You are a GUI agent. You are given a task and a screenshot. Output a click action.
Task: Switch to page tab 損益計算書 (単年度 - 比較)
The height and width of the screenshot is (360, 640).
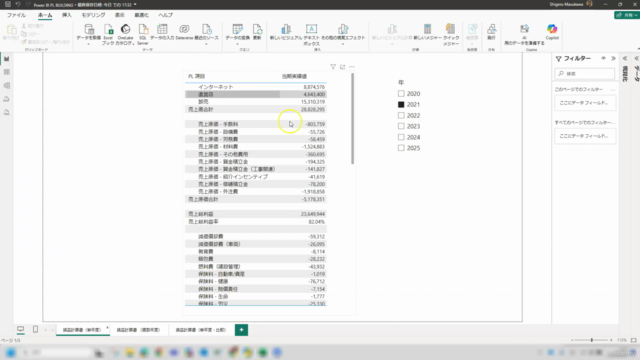[x=200, y=330]
